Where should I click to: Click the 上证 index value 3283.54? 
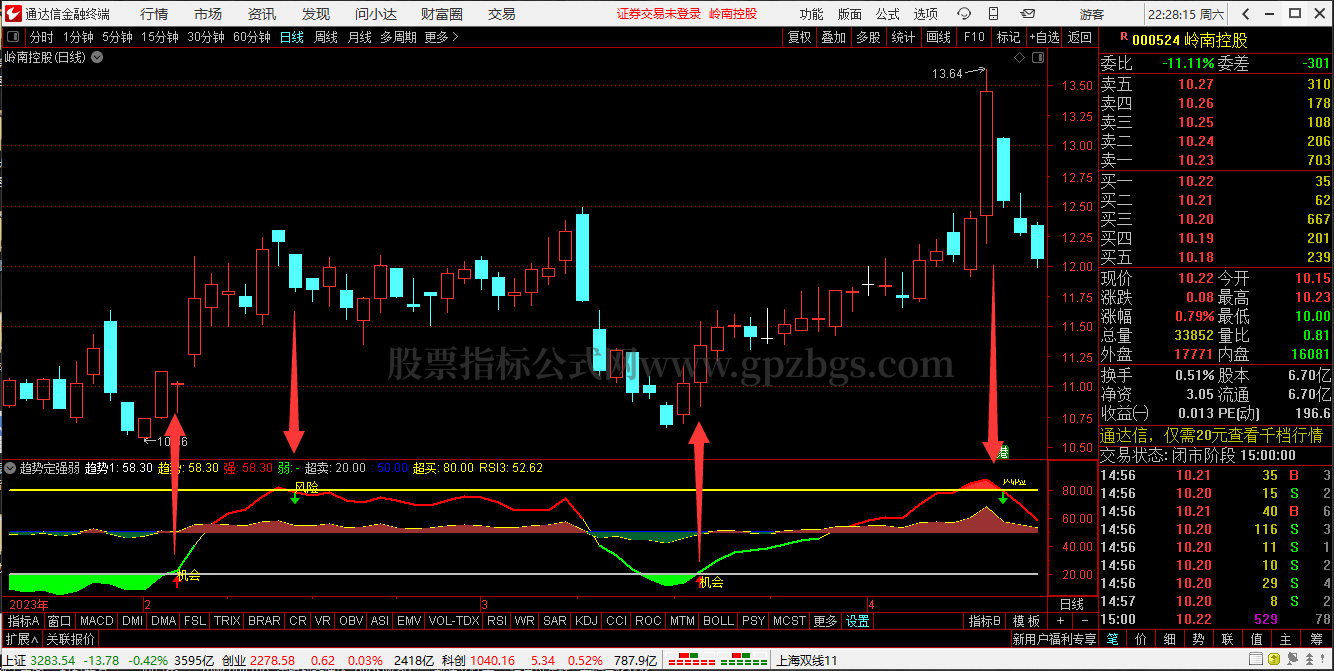54,660
